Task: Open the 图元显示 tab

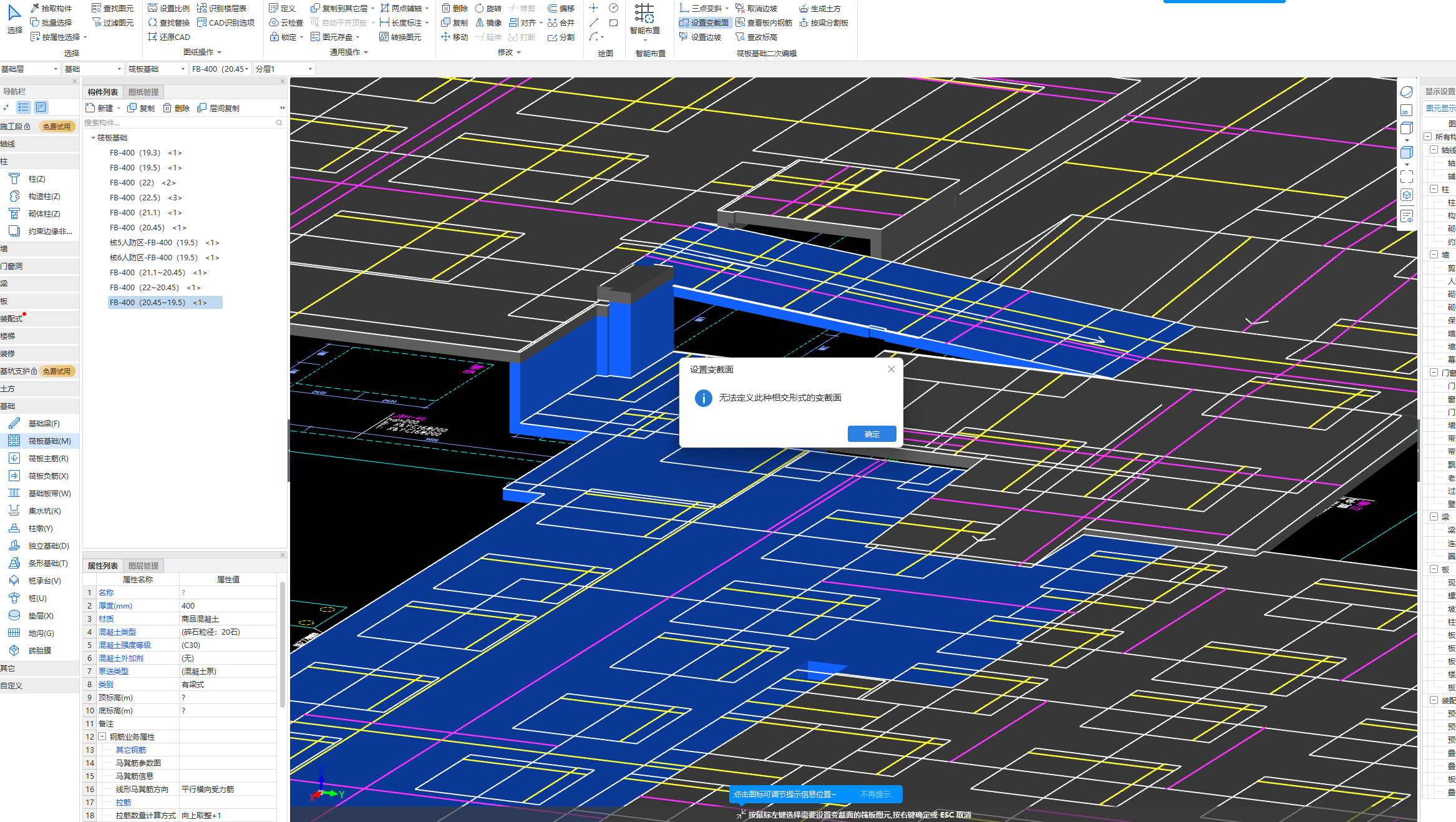Action: [x=1440, y=108]
